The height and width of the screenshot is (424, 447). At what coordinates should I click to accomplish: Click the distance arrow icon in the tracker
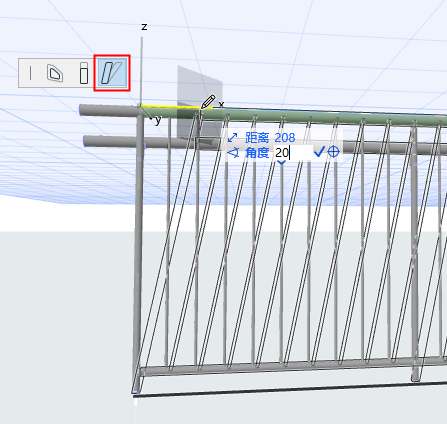tap(232, 137)
